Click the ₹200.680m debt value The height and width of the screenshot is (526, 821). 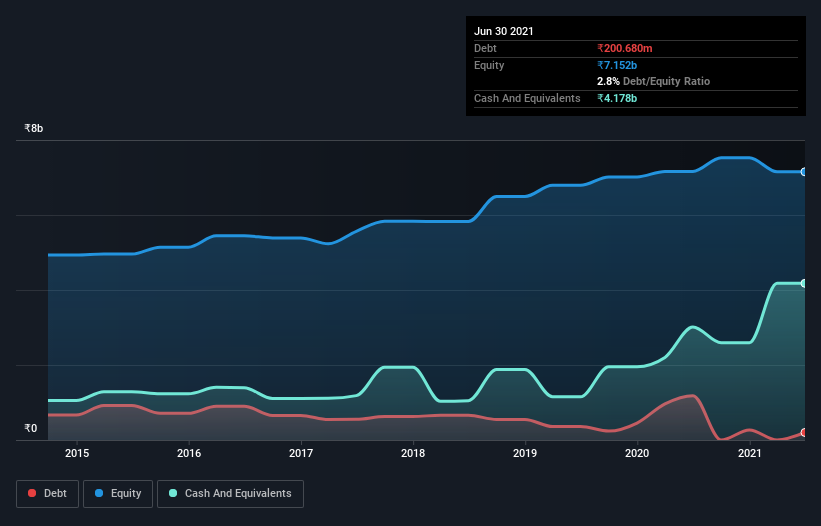(625, 48)
